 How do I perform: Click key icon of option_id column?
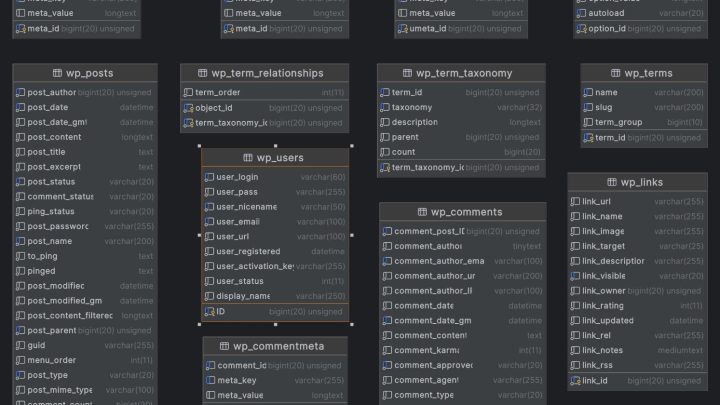point(581,28)
